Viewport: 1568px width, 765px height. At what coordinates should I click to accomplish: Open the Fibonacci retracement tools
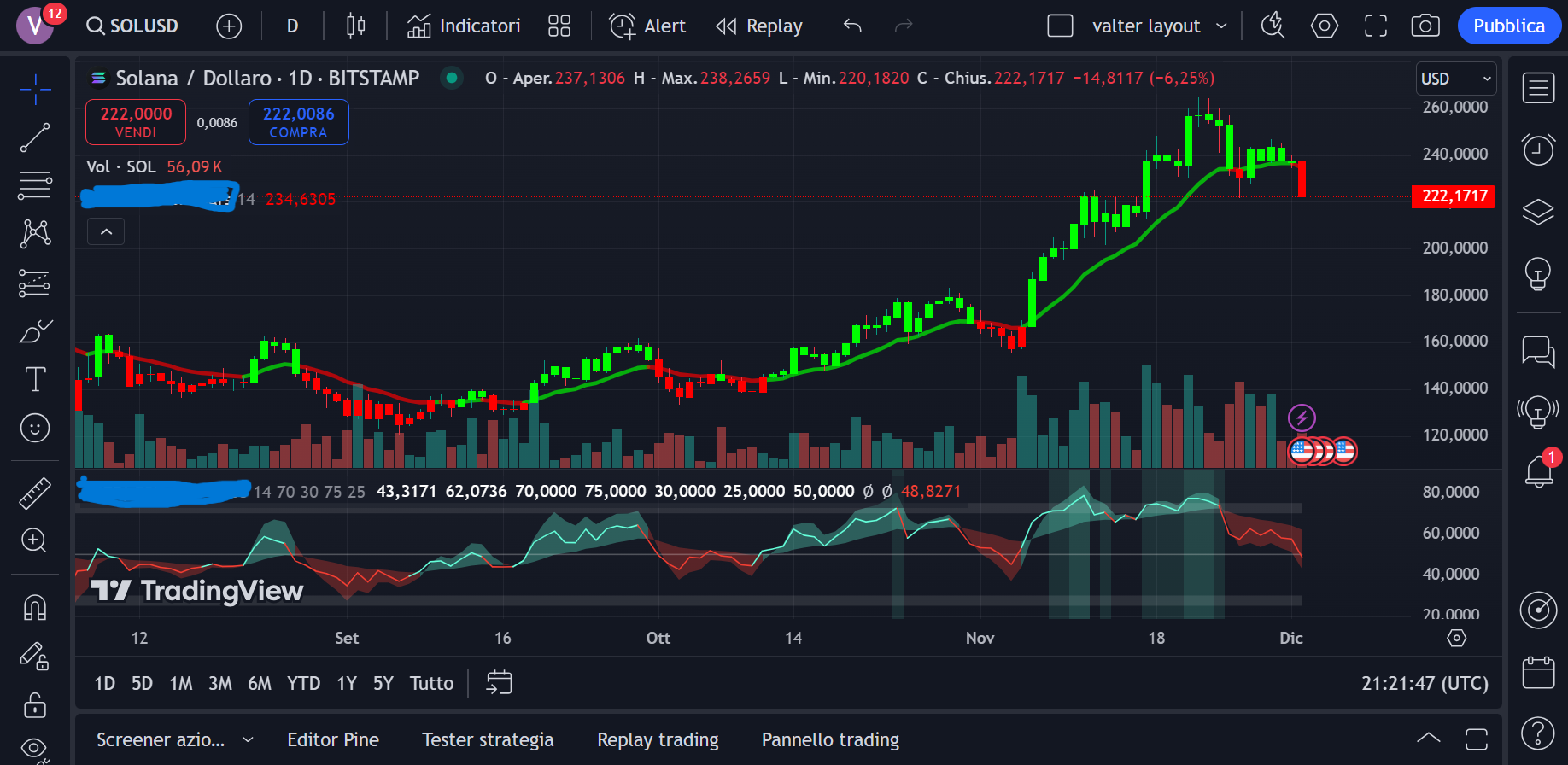click(35, 184)
